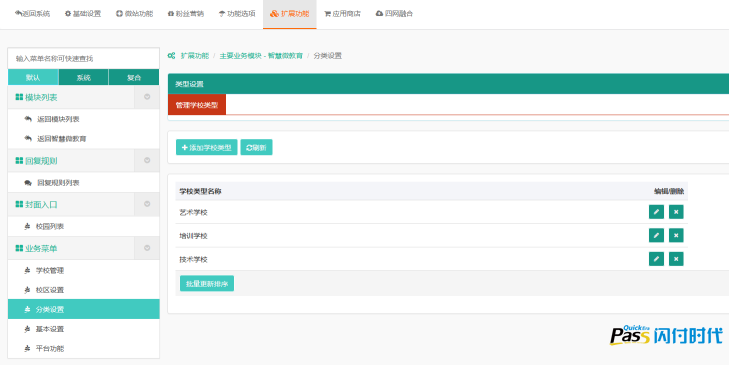Viewport: 729px width, 365px height.
Task: Delete the 艺术学校 row
Action: [676, 212]
